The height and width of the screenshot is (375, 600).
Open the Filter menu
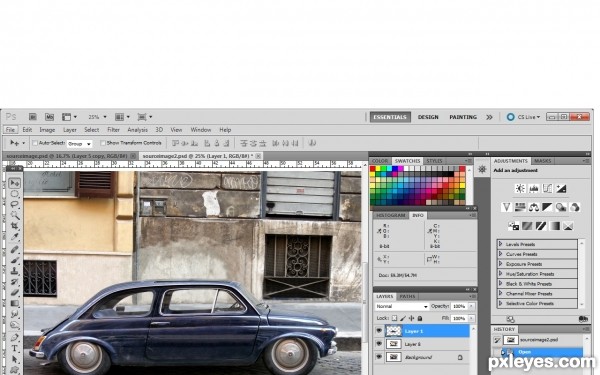tap(113, 130)
